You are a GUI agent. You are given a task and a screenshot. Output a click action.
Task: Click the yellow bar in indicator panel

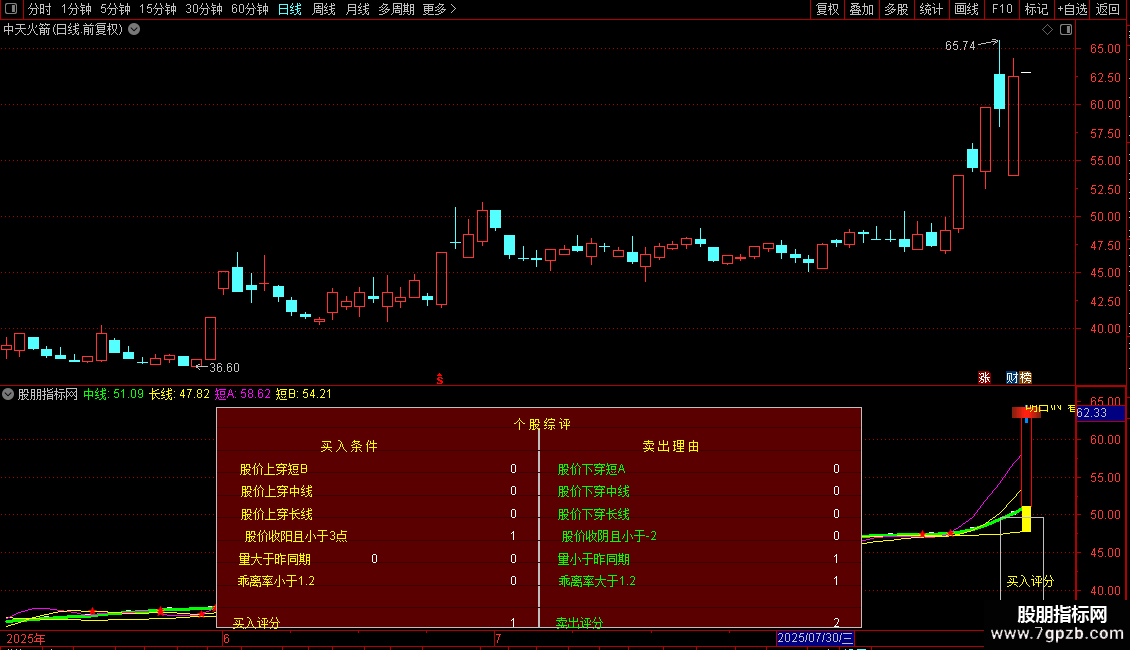[1026, 519]
